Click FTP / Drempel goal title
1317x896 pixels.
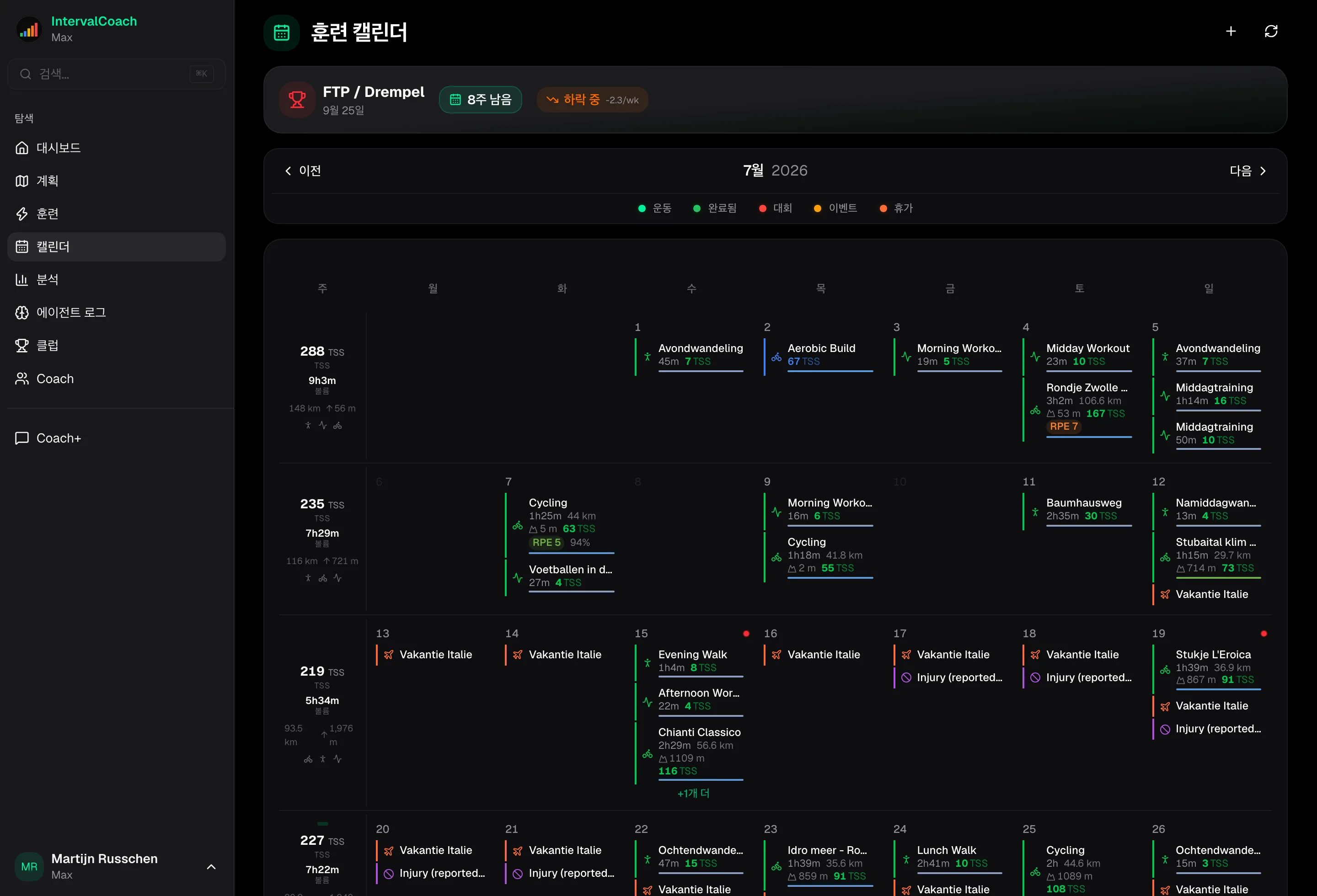(x=374, y=92)
